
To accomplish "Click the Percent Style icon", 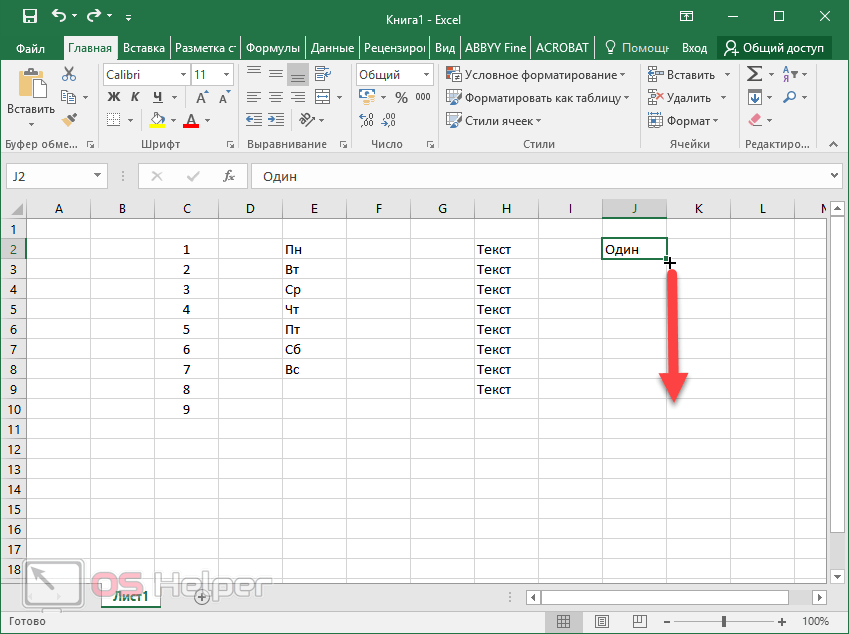I will click(x=401, y=97).
